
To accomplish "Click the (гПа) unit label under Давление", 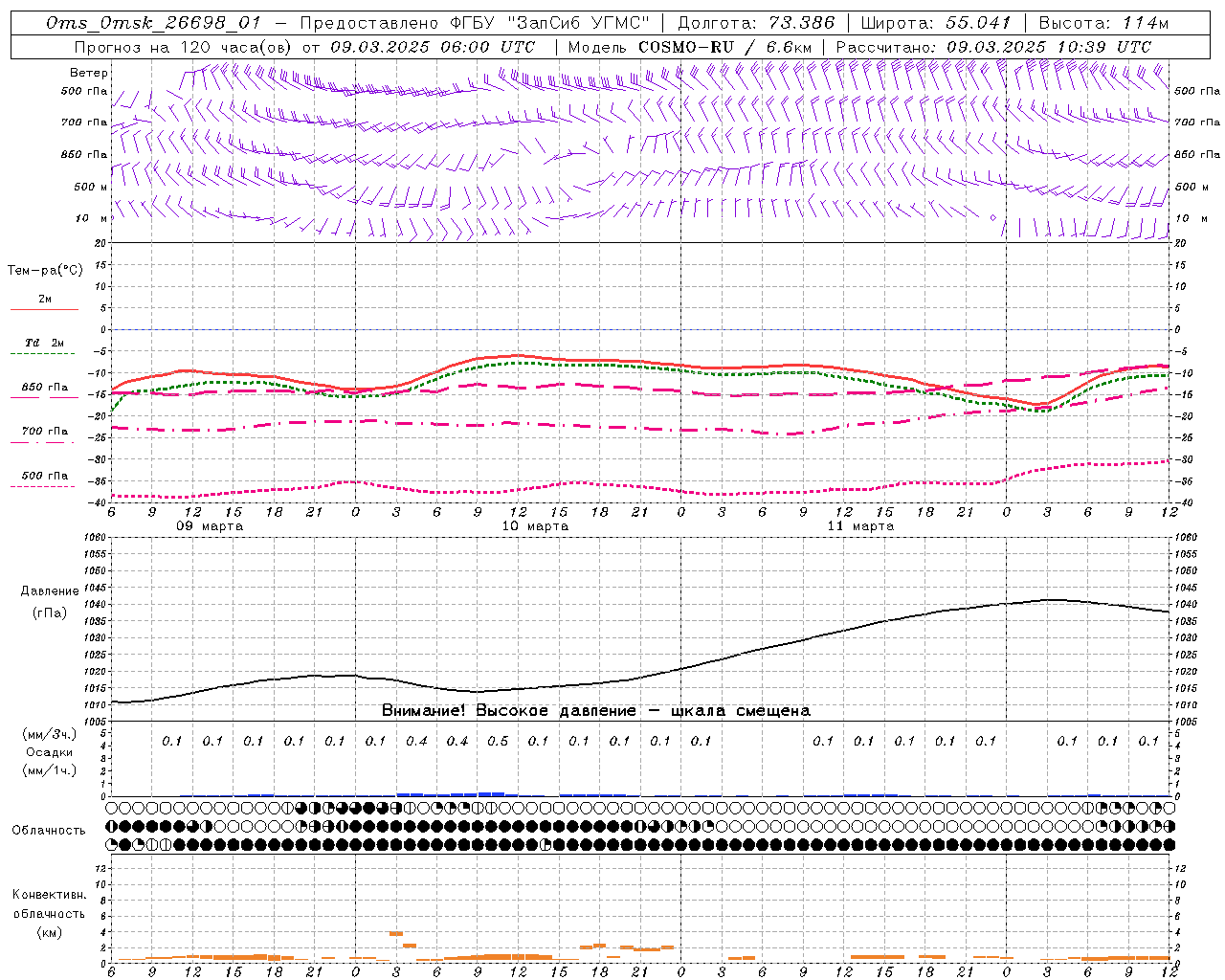I will click(50, 613).
